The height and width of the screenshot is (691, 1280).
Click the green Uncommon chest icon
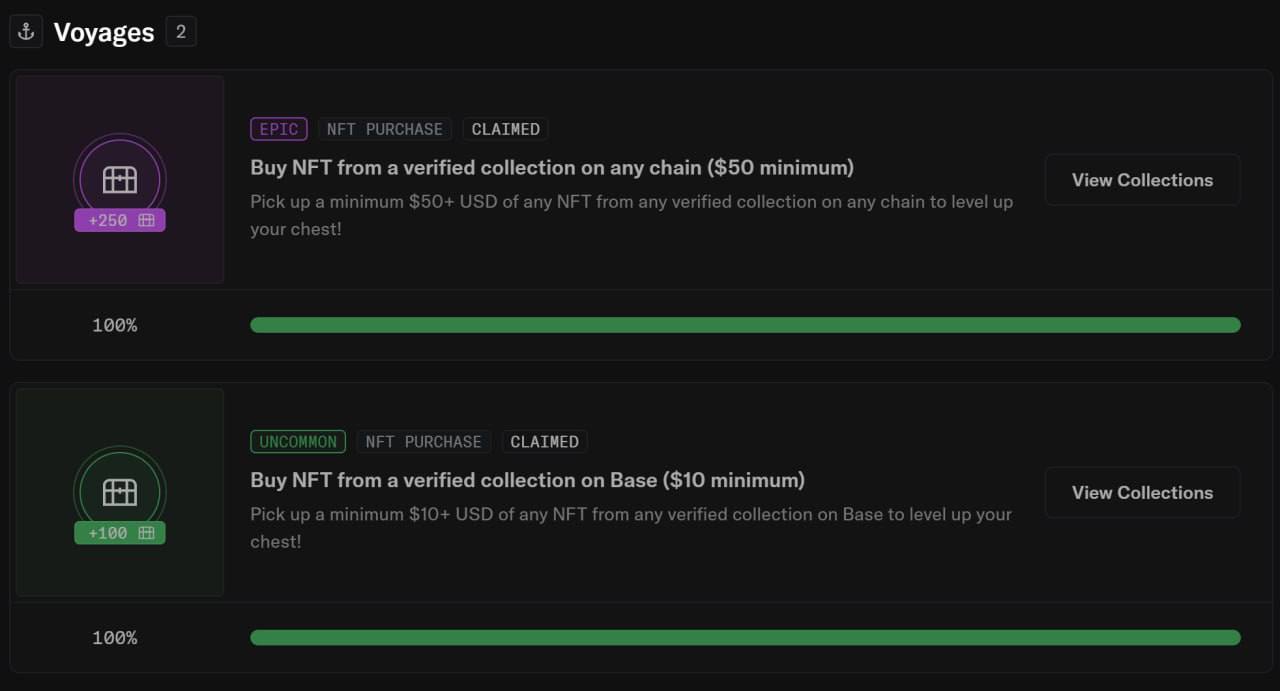pyautogui.click(x=119, y=492)
